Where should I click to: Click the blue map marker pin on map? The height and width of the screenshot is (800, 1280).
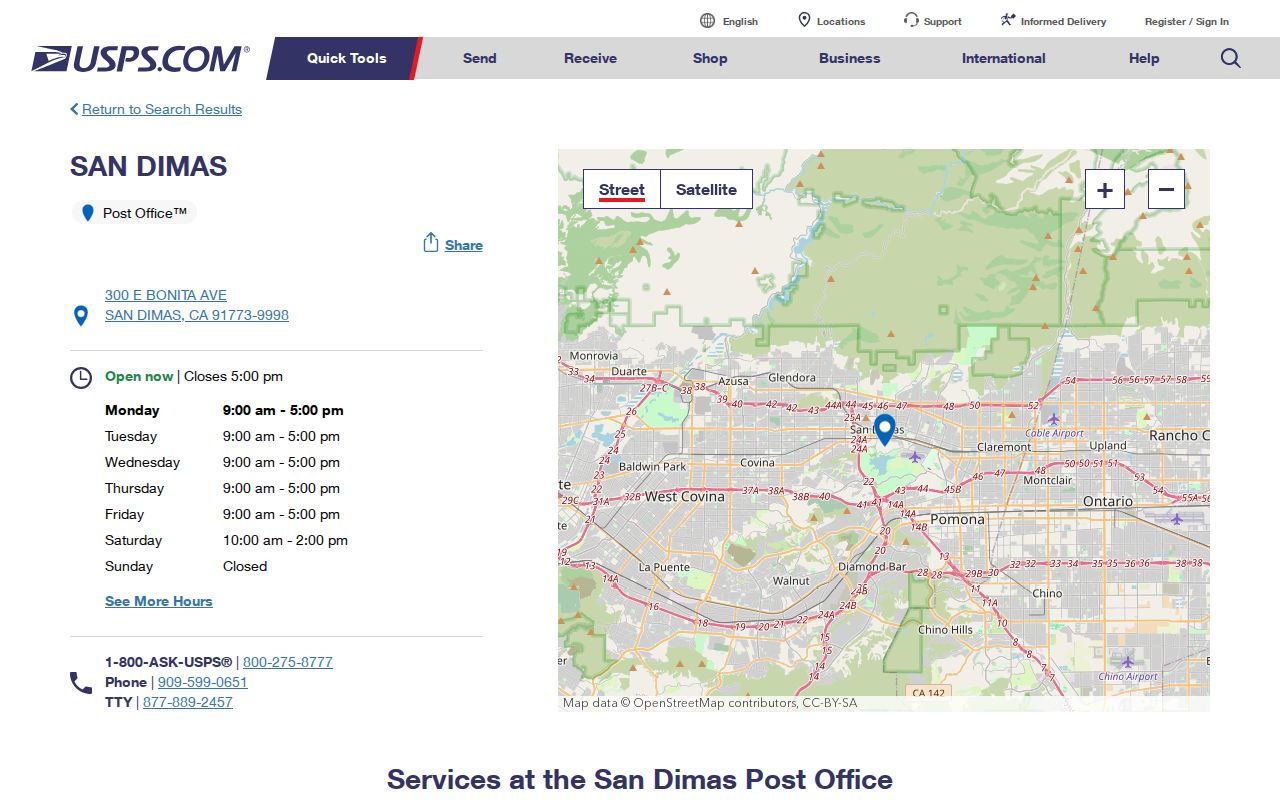(884, 430)
